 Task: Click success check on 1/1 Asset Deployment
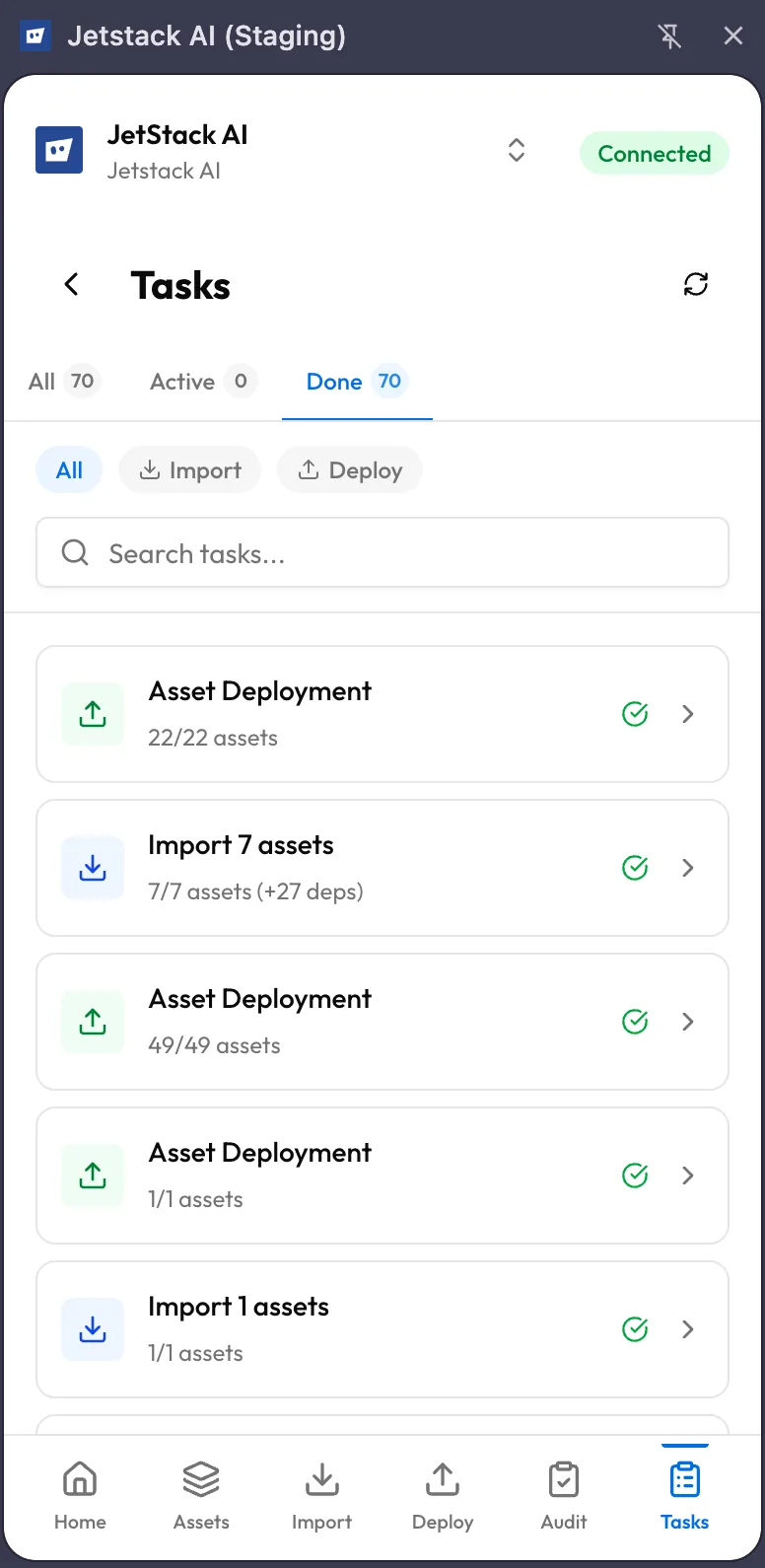pos(635,1176)
